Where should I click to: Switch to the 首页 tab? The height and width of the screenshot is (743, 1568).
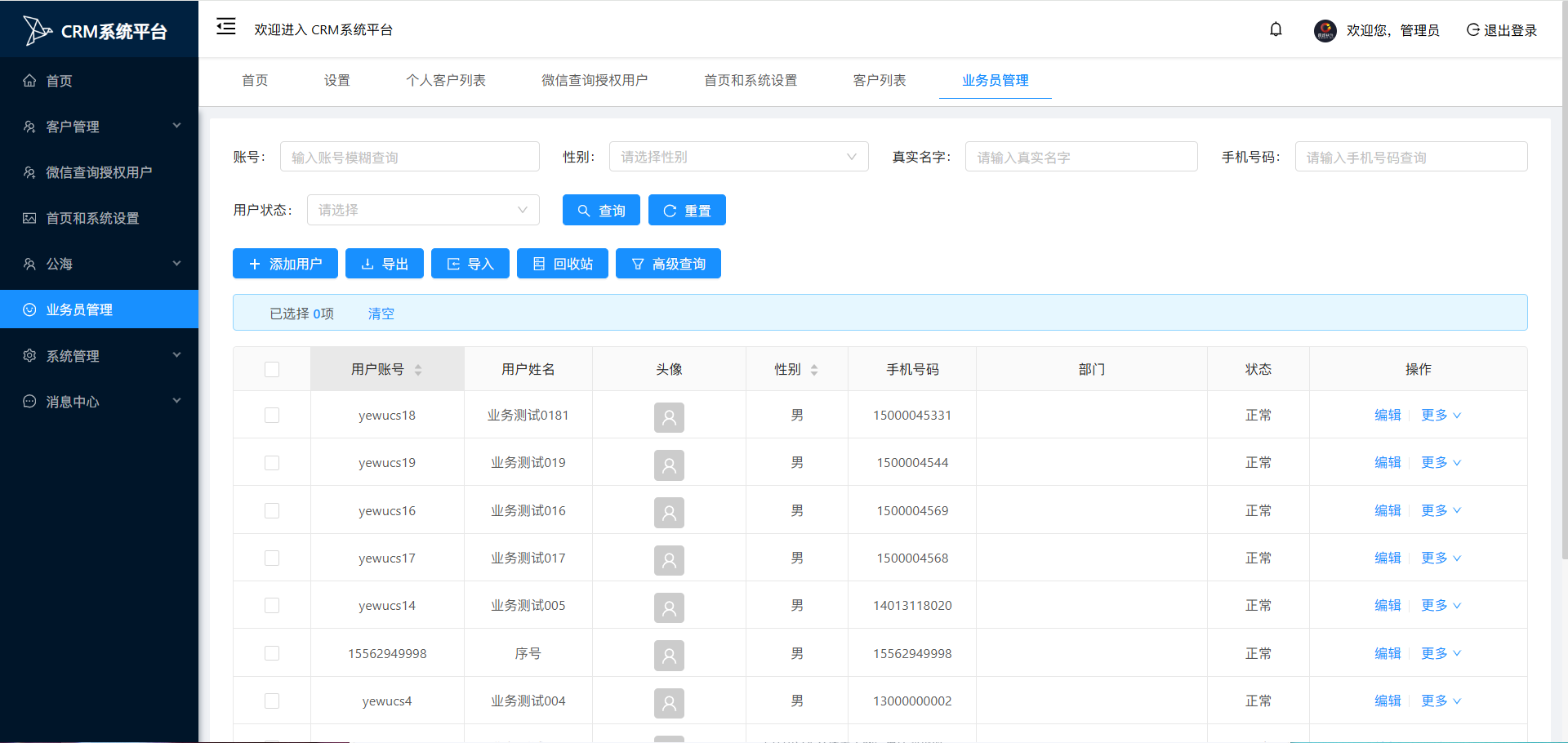(255, 80)
